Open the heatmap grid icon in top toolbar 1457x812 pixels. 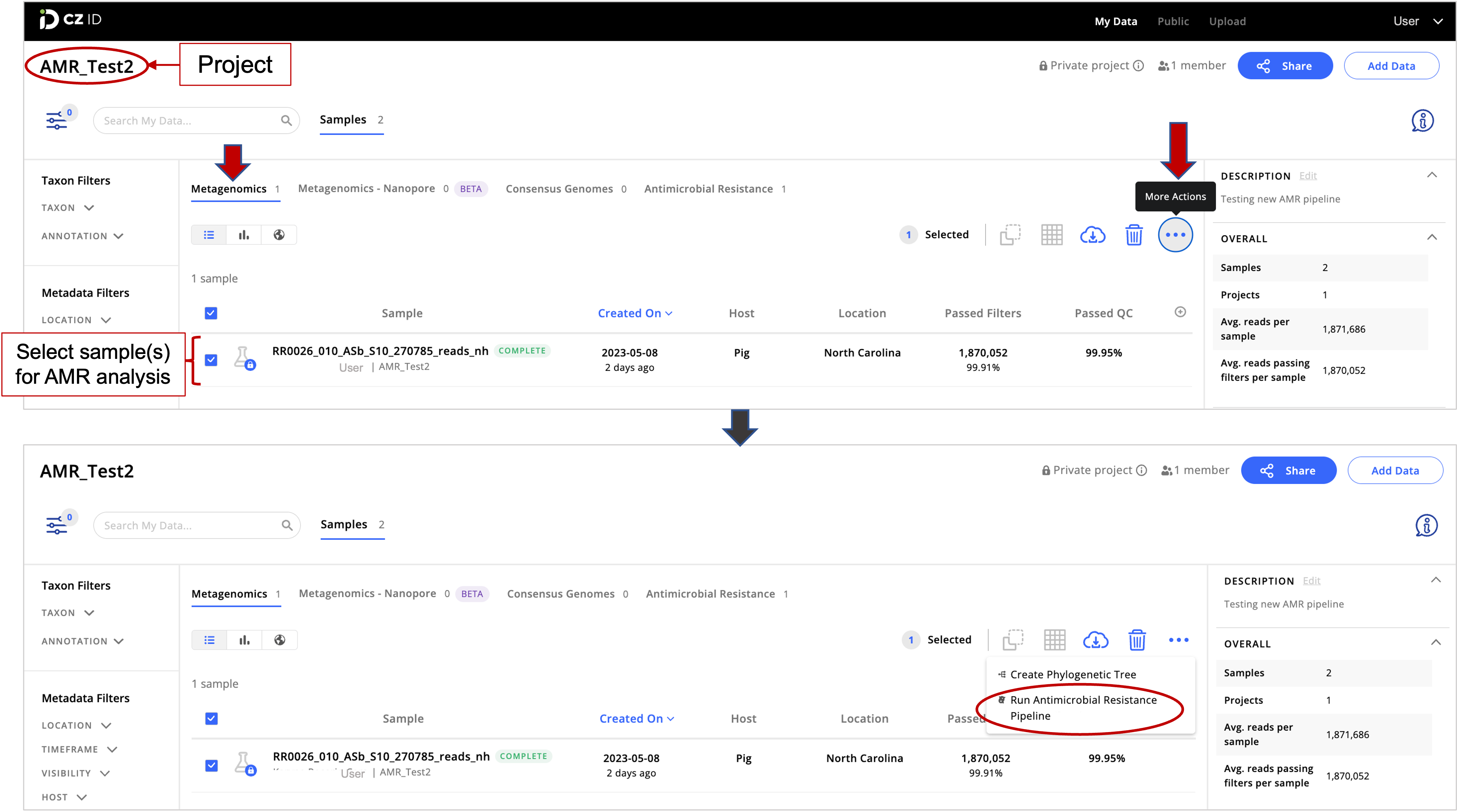click(1052, 234)
